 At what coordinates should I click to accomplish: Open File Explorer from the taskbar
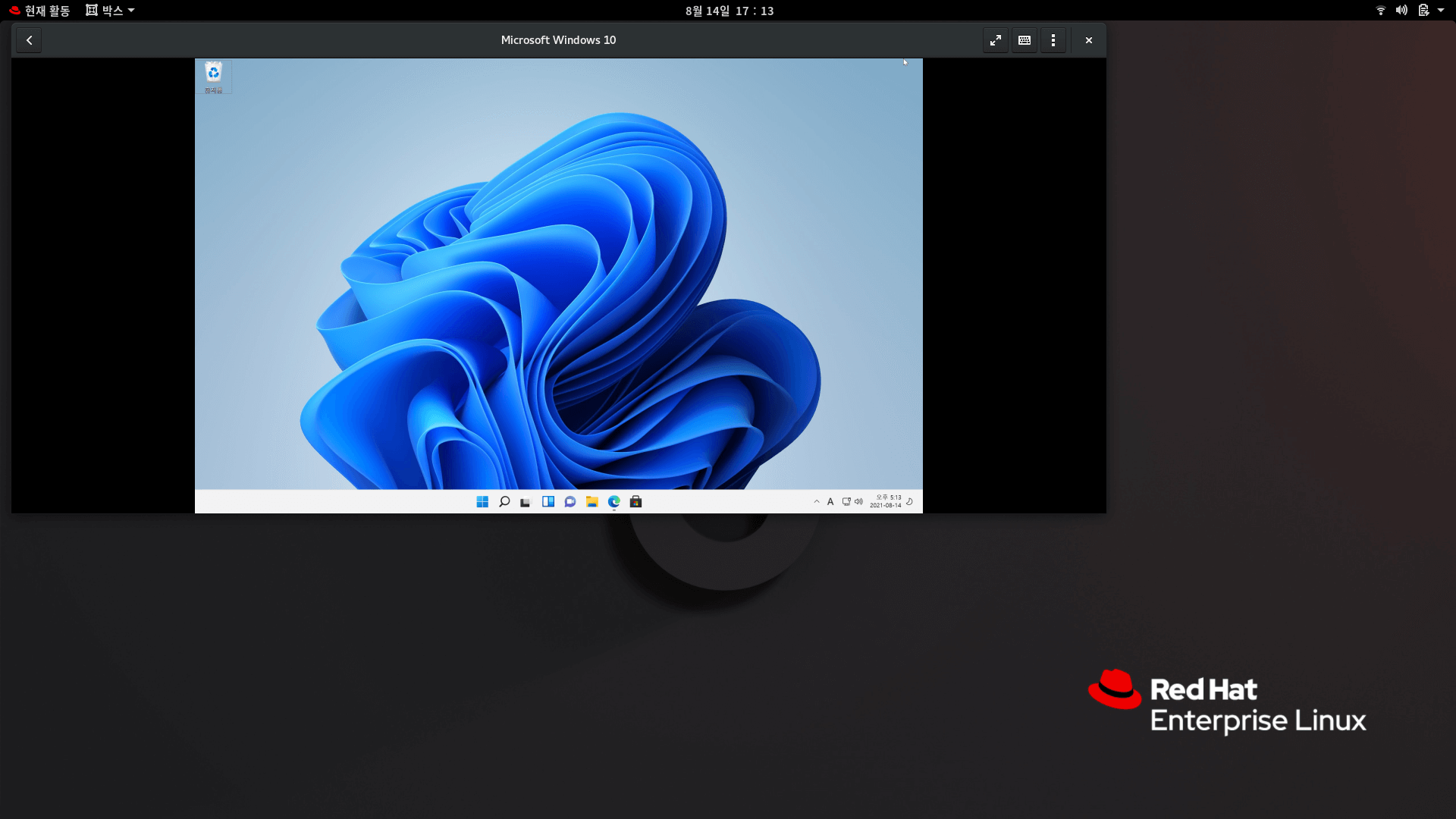[592, 501]
